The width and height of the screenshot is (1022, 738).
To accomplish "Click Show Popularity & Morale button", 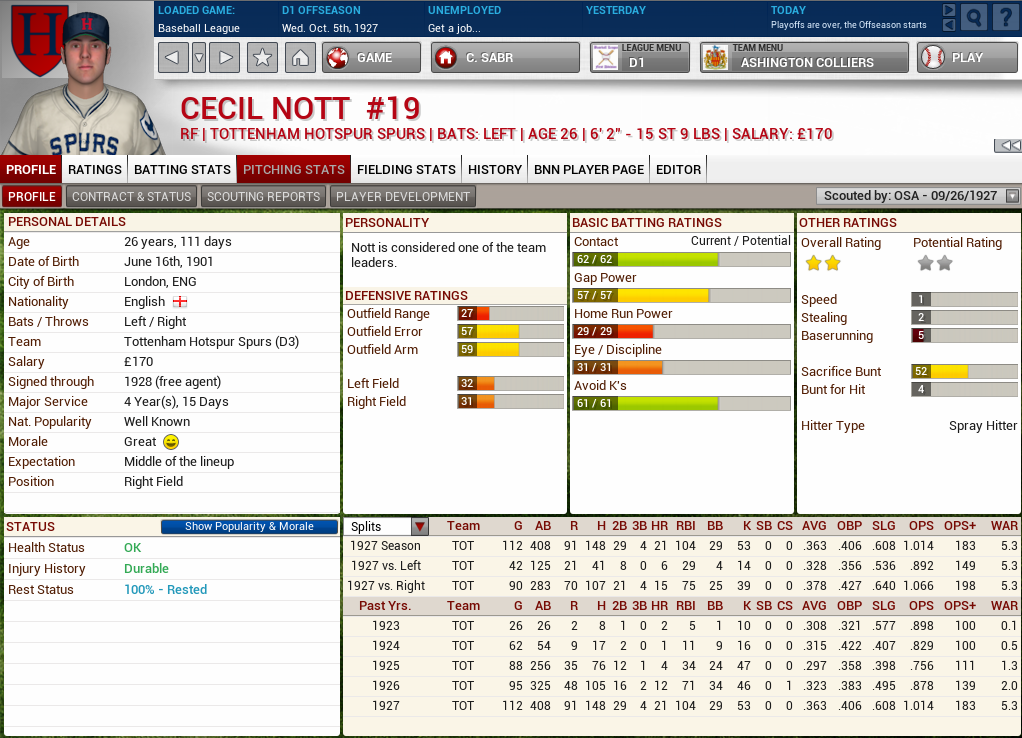I will (249, 526).
